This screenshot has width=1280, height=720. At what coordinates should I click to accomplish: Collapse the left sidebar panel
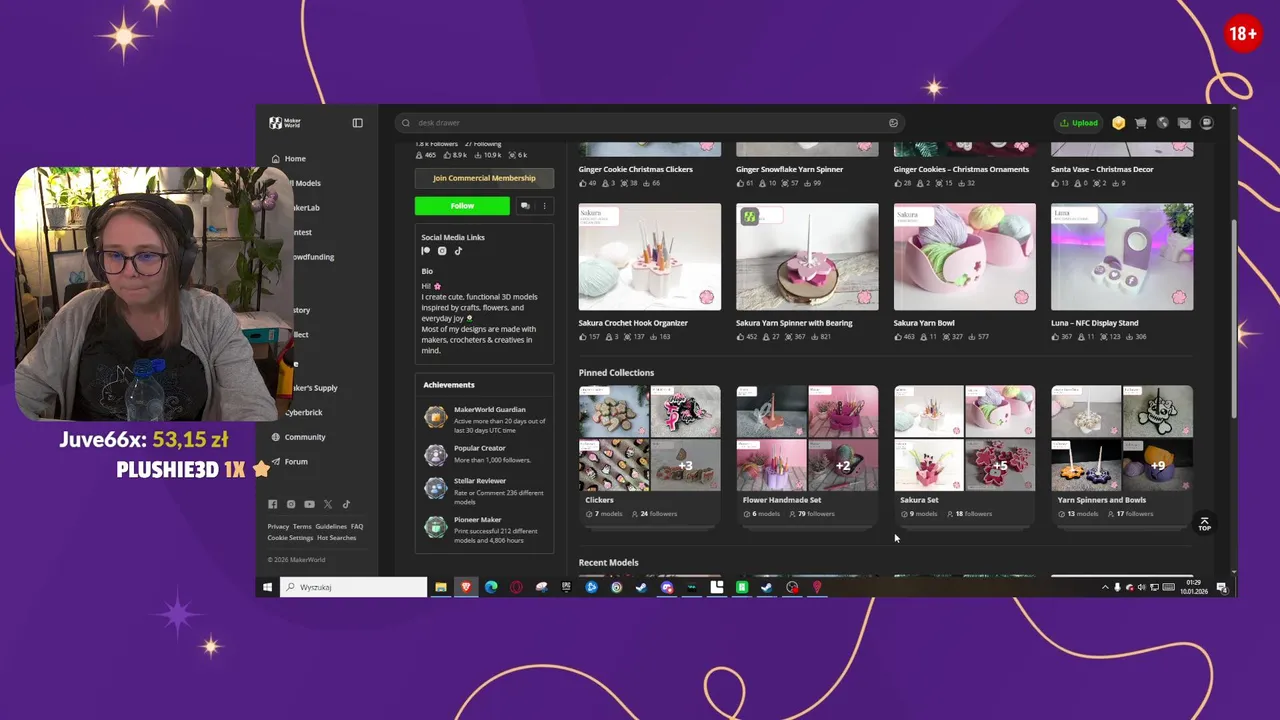357,123
